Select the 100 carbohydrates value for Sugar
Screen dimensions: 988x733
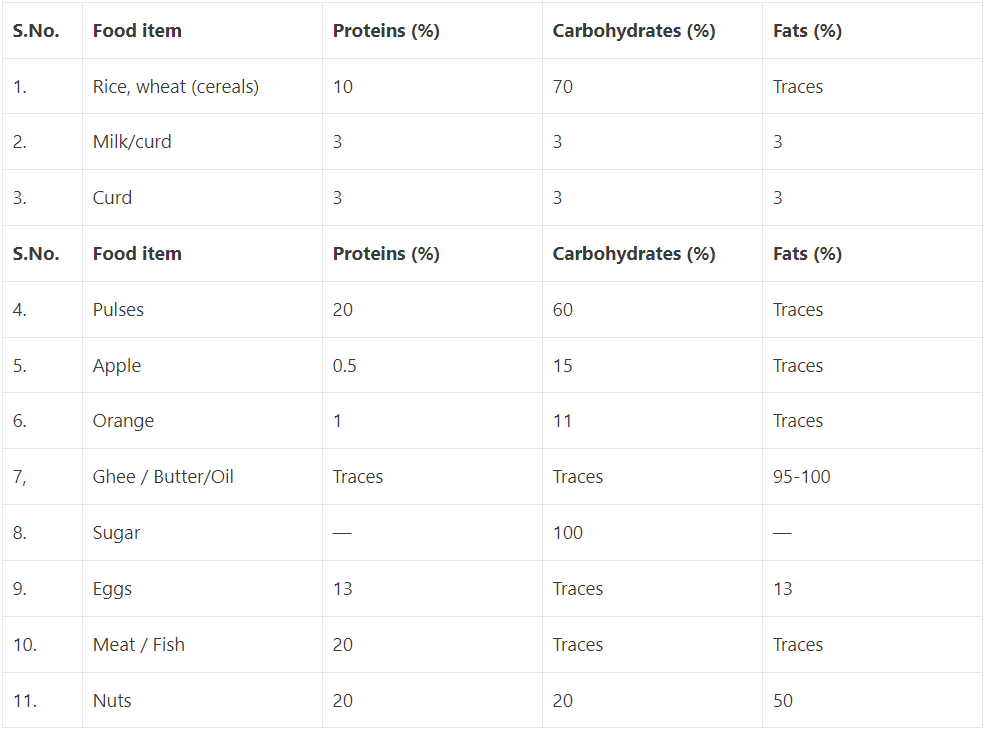(567, 533)
